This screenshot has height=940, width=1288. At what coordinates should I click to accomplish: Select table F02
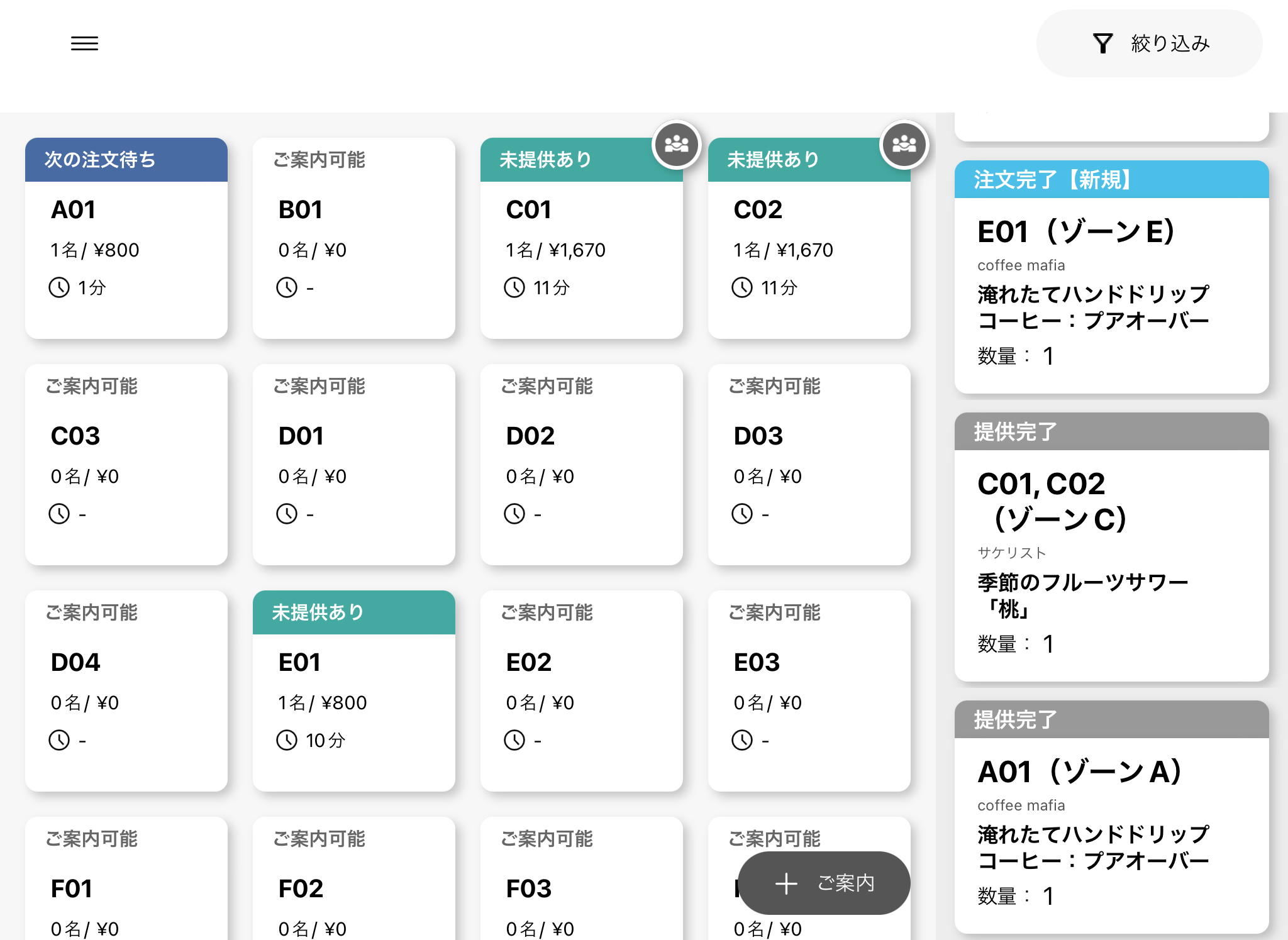354,878
